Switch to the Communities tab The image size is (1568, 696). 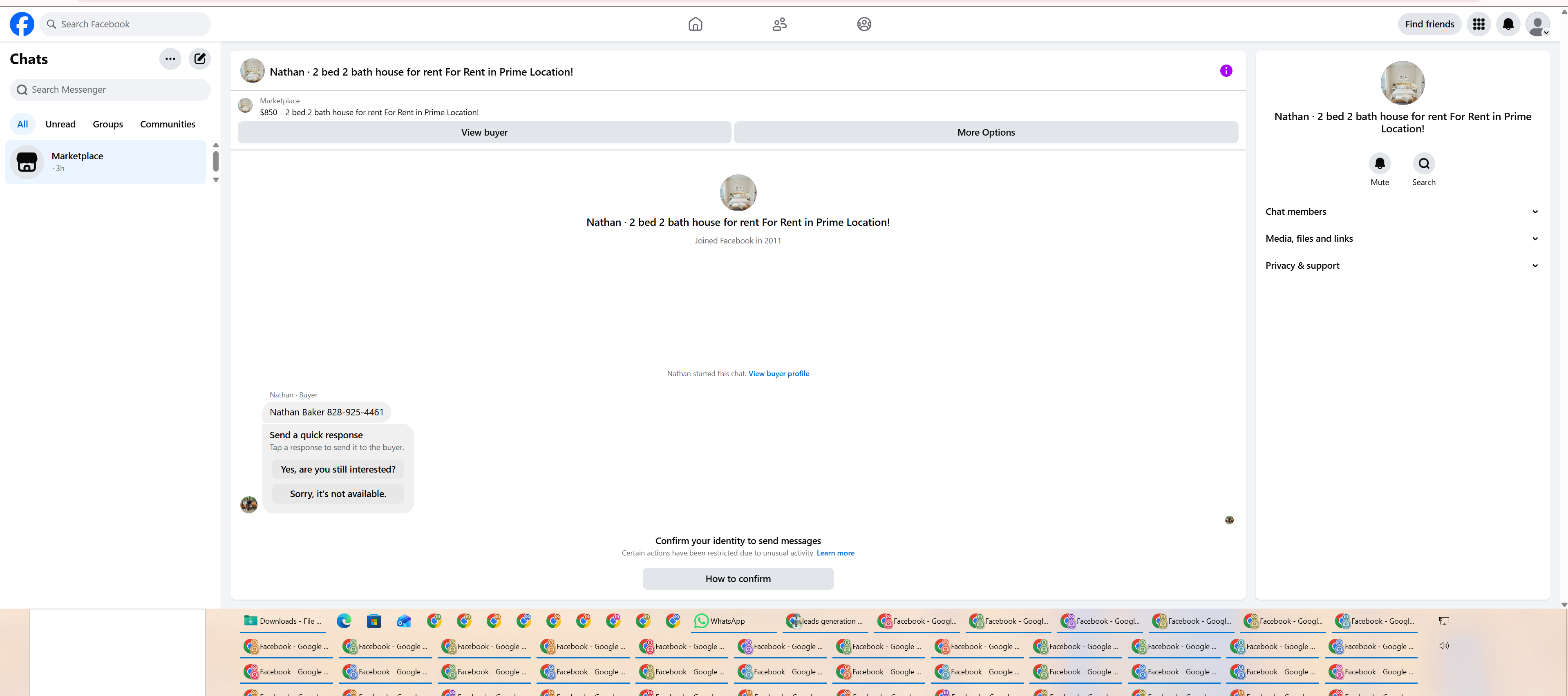[x=168, y=124]
